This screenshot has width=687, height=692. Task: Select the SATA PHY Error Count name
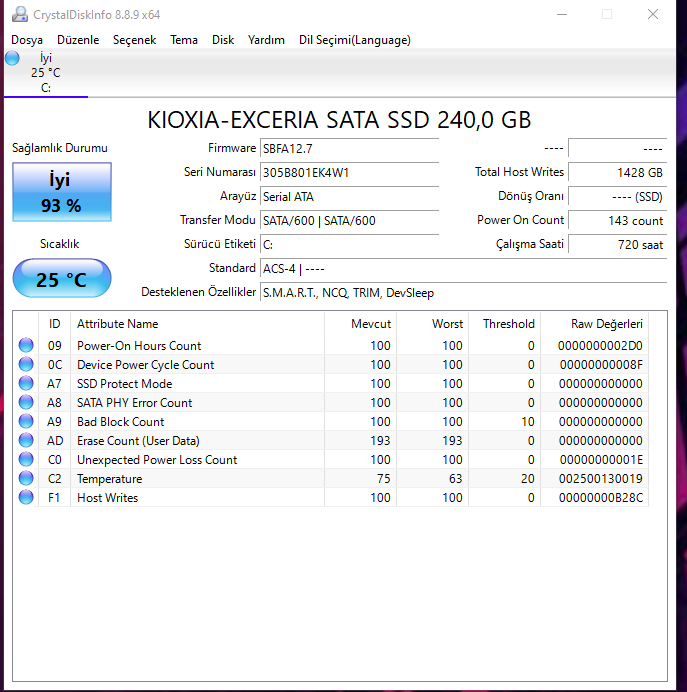(135, 402)
